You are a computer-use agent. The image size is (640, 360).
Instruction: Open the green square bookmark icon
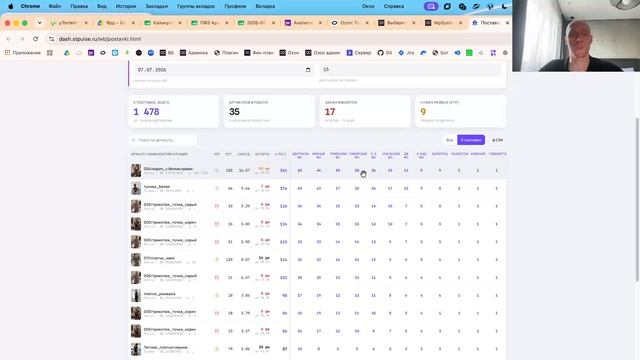(469, 53)
